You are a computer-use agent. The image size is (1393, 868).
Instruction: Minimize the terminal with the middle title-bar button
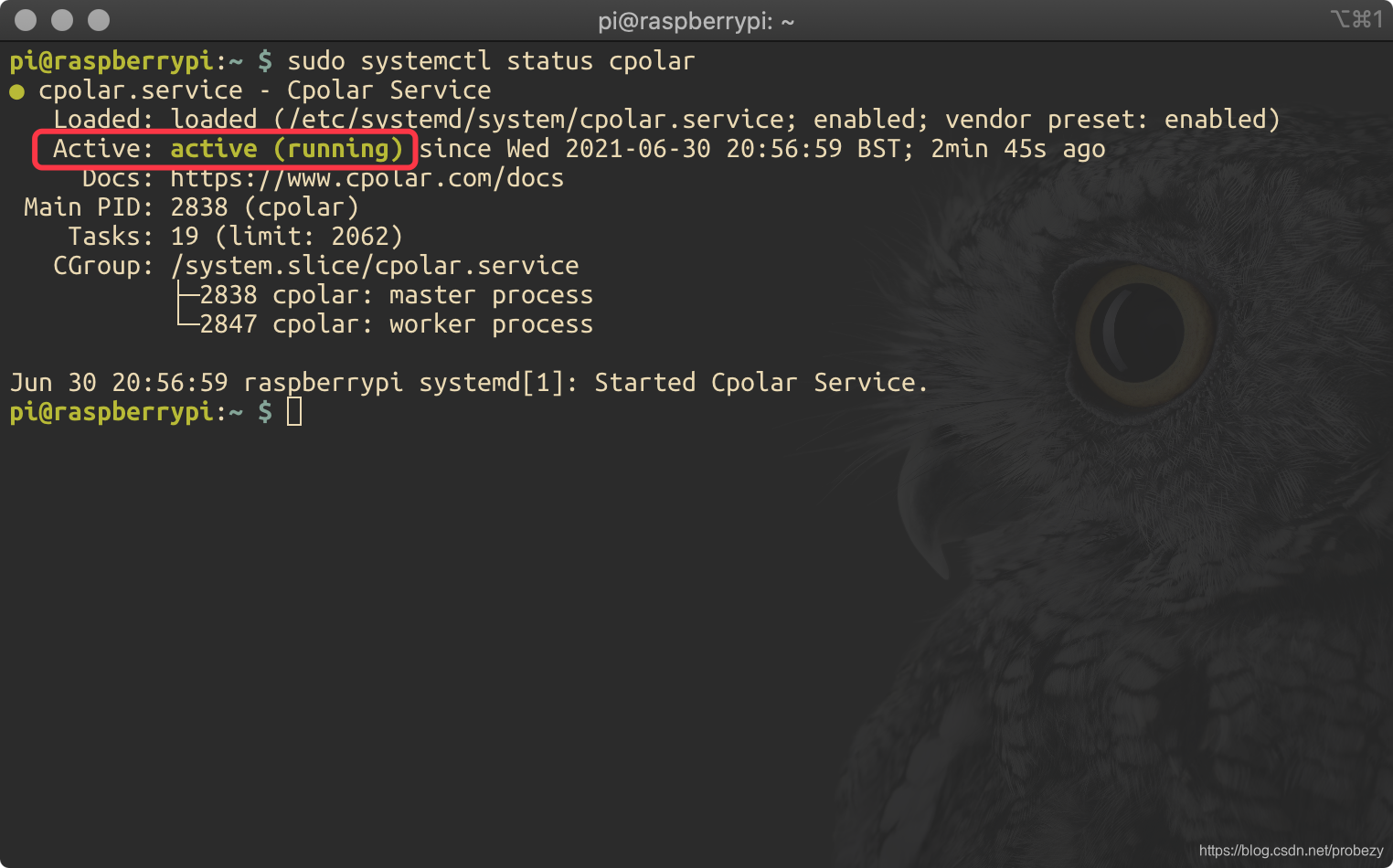pos(62,20)
